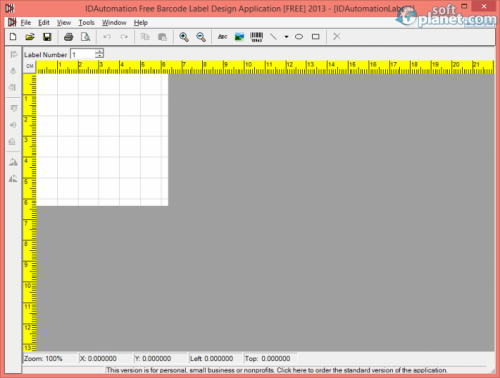The image size is (500, 378).
Task: Click 'Top: 0.000000' status bar value
Action: [x=268, y=359]
